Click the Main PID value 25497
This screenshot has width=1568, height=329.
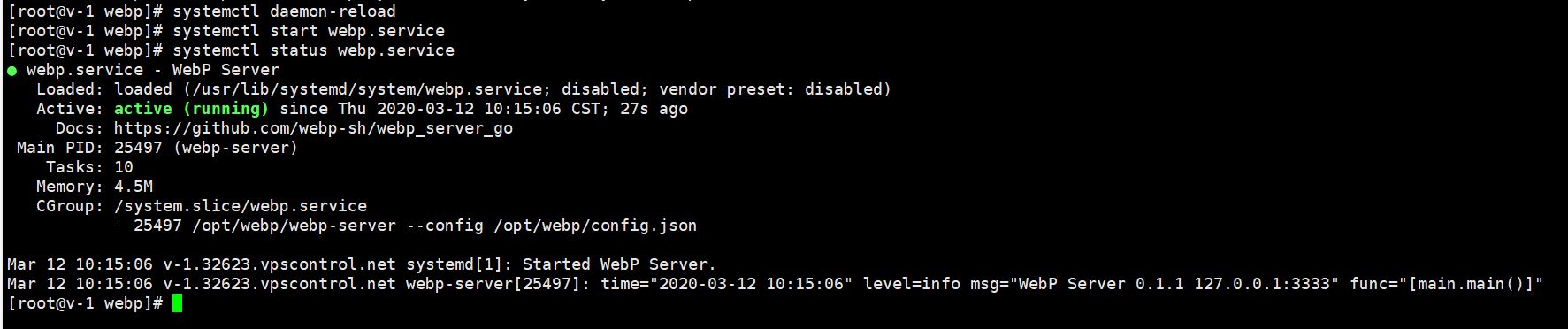coord(138,148)
